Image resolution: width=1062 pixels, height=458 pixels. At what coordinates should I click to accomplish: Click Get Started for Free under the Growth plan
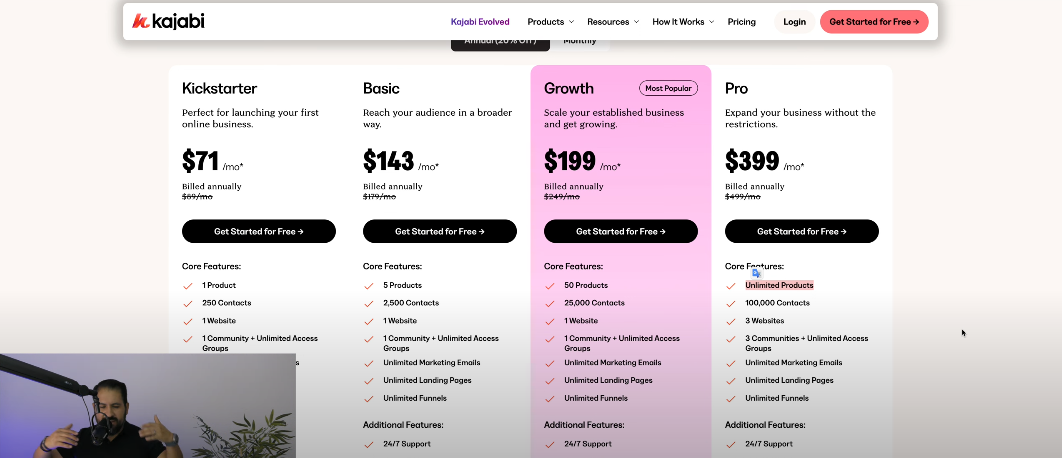[x=620, y=231]
